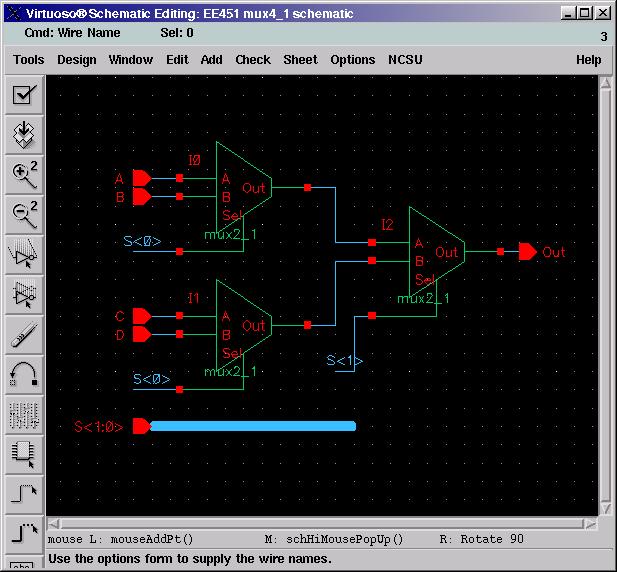Click the horizontal scrollbar track
The image size is (617, 572).
coord(322,524)
